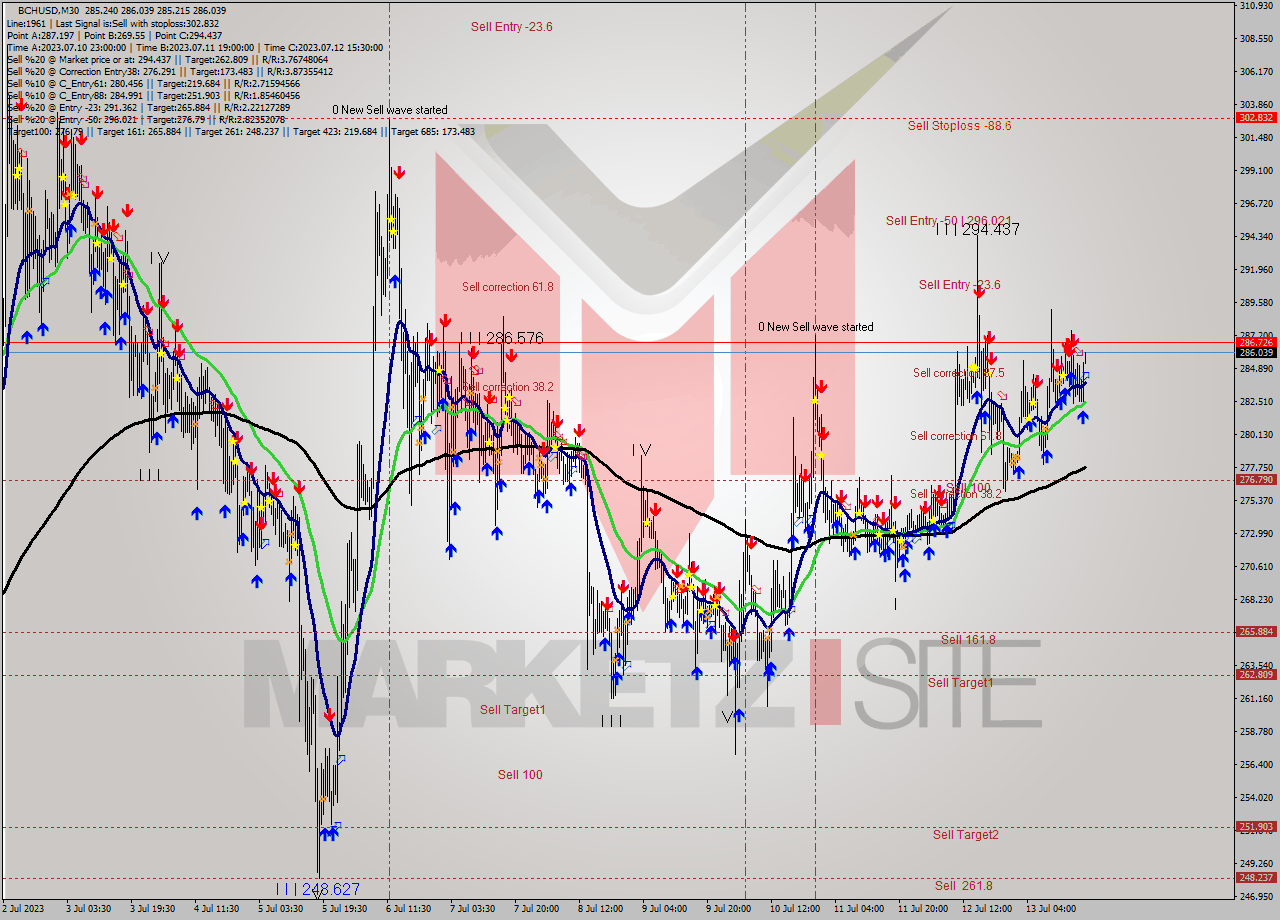Click the '11 Jul 20:00' time axis label
The width and height of the screenshot is (1280, 920).
click(x=923, y=909)
